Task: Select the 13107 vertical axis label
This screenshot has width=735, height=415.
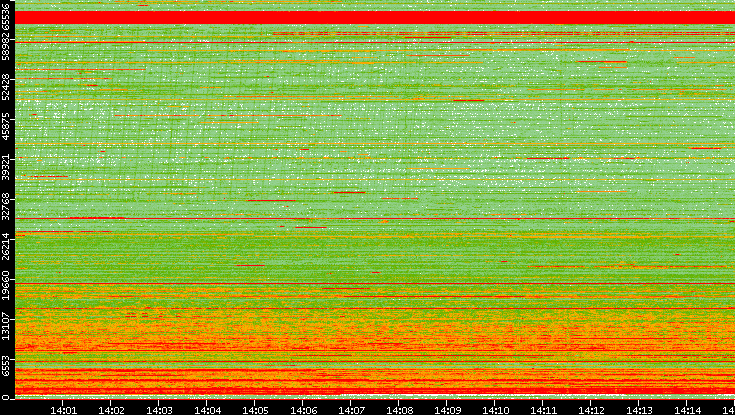Action: (5, 324)
